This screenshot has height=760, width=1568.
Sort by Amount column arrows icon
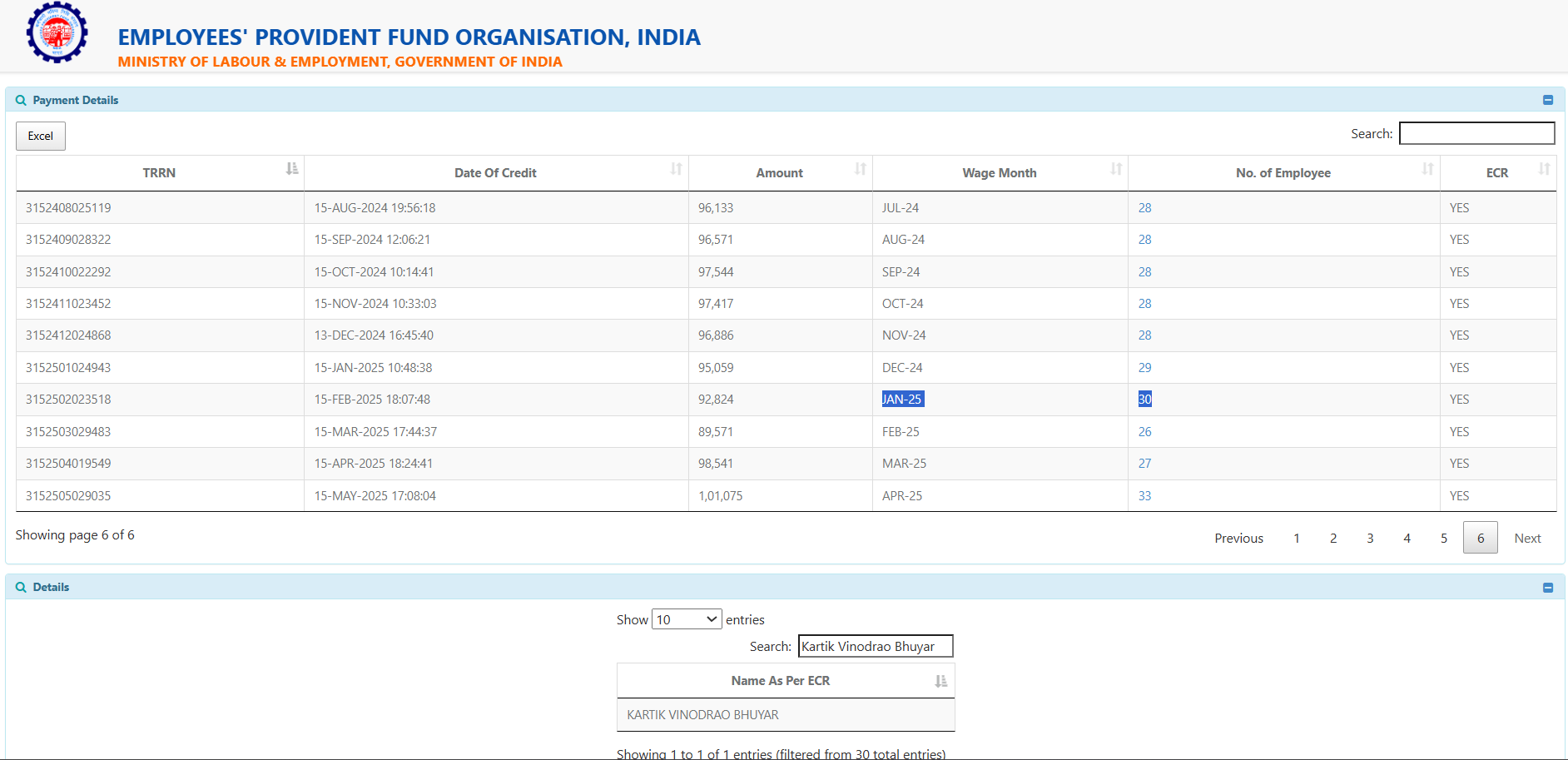[x=860, y=169]
